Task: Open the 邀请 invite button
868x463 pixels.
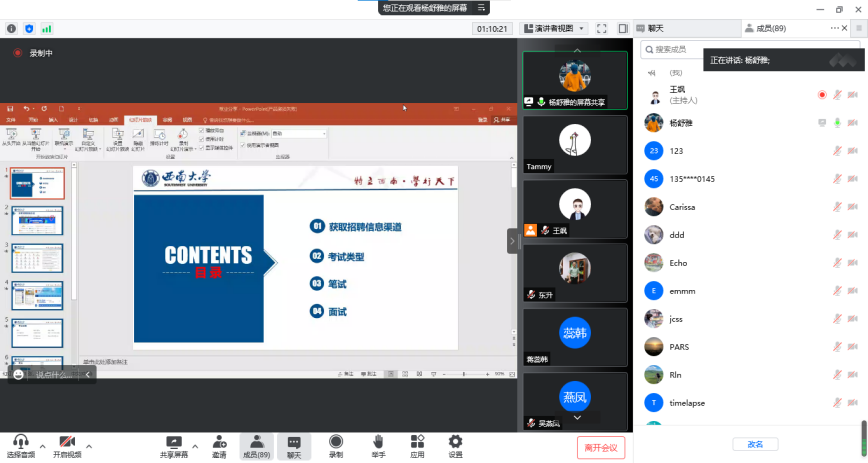Action: tap(218, 443)
